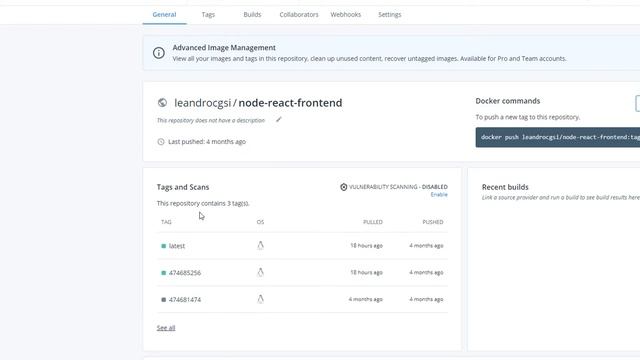This screenshot has width=640, height=360.
Task: Go to the Collaborators tab
Action: (x=299, y=14)
